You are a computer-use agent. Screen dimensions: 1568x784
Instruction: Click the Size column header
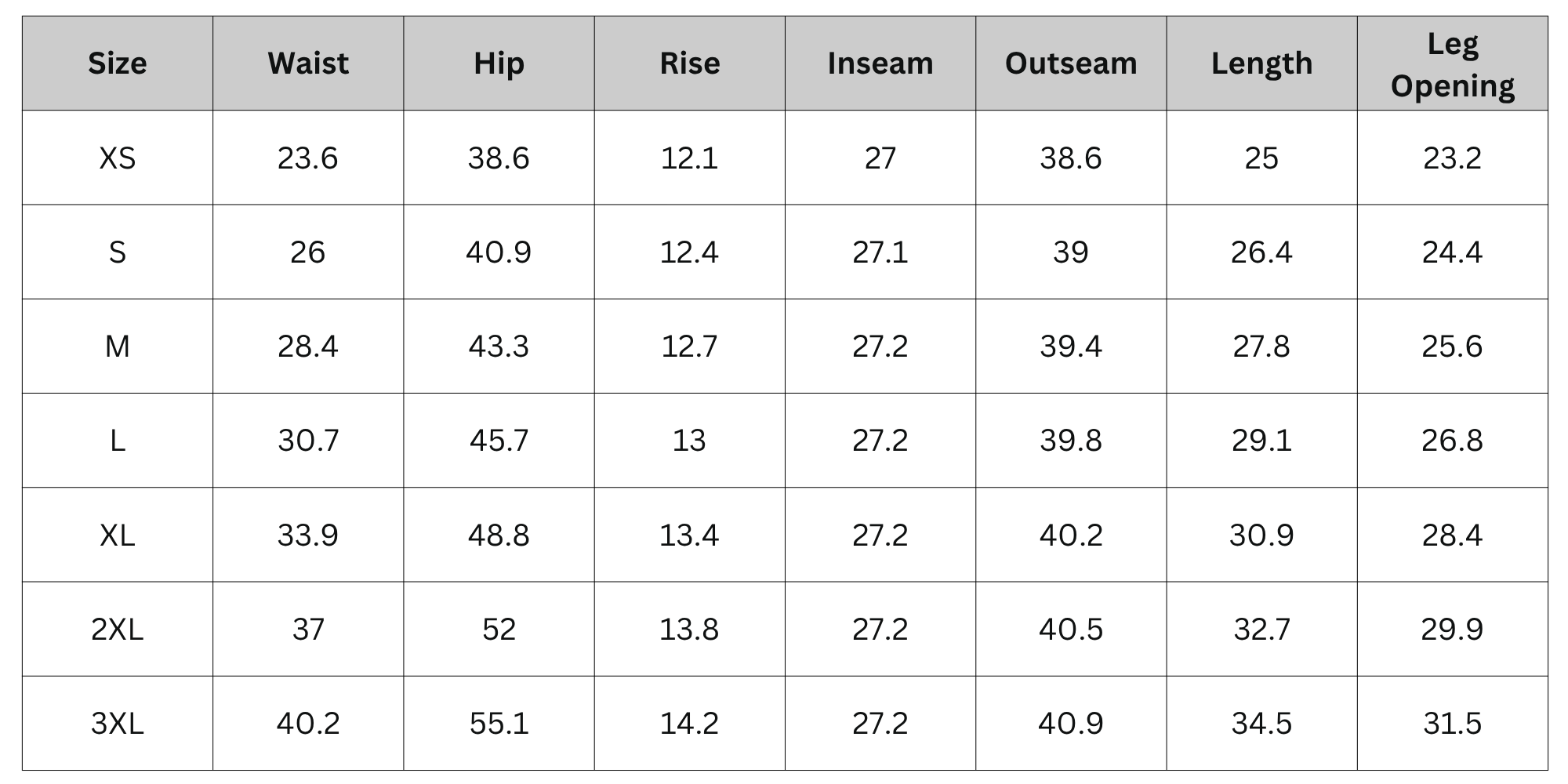(x=118, y=64)
